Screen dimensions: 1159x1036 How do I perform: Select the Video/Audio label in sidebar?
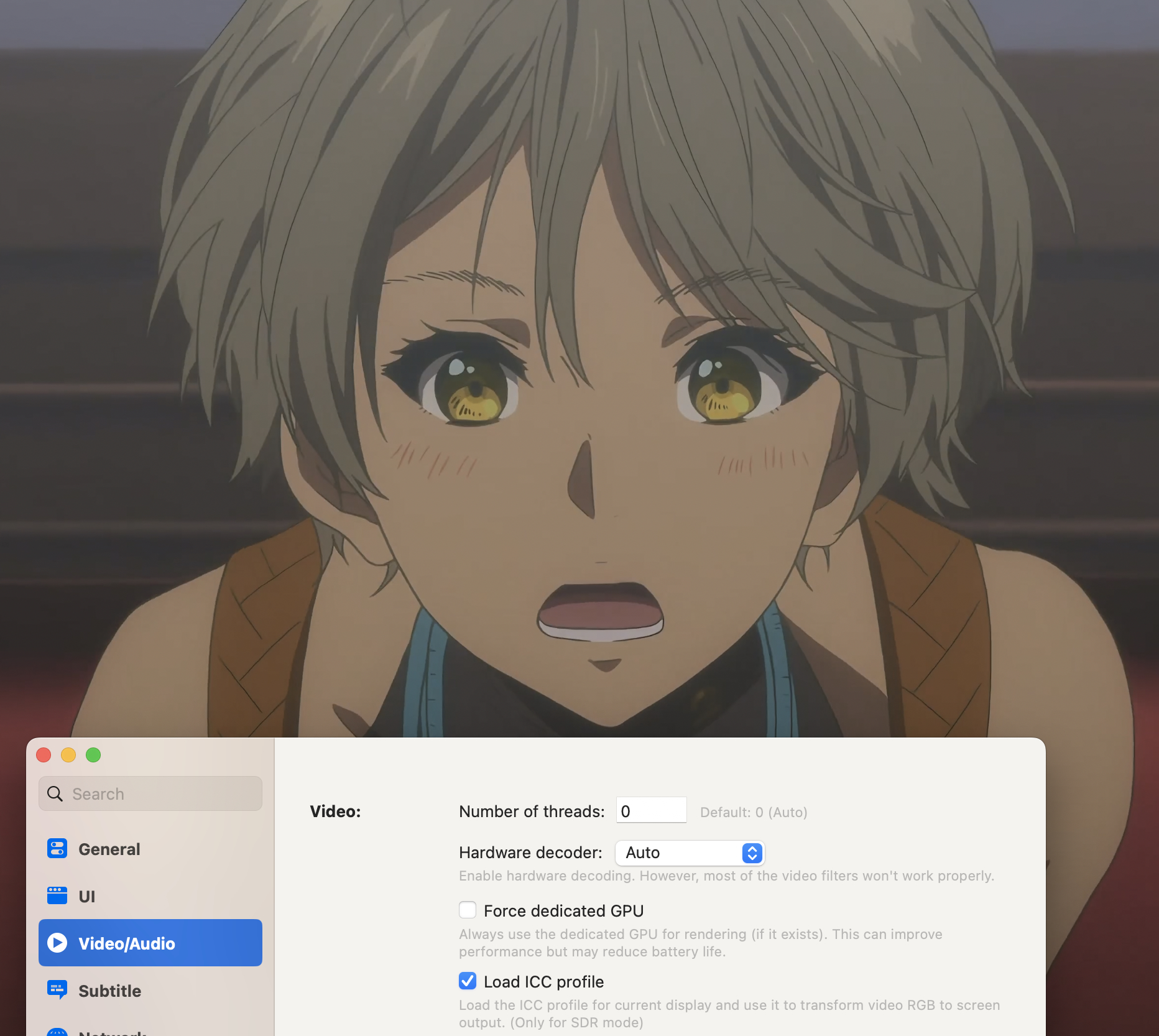pyautogui.click(x=127, y=943)
